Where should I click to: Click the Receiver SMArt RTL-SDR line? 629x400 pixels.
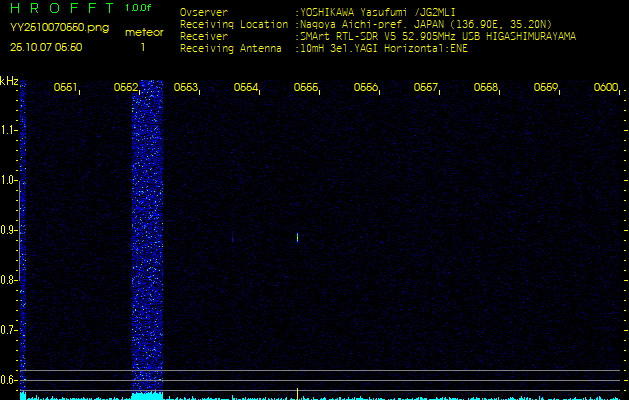(378, 37)
